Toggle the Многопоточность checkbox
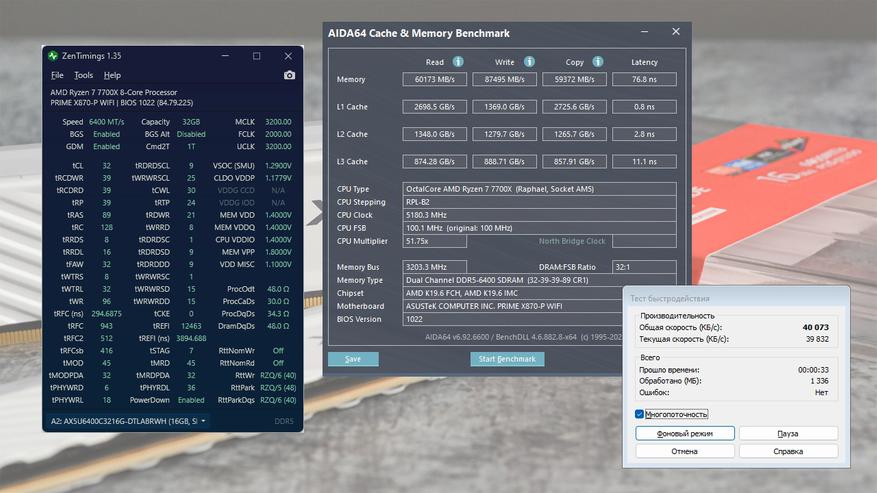This screenshot has height=493, width=877. point(640,414)
